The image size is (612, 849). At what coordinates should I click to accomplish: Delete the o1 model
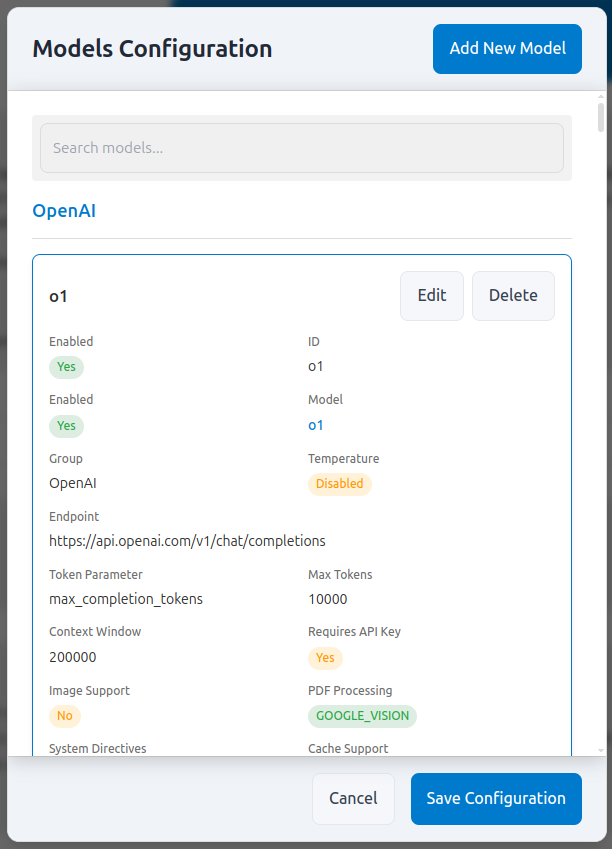click(513, 296)
